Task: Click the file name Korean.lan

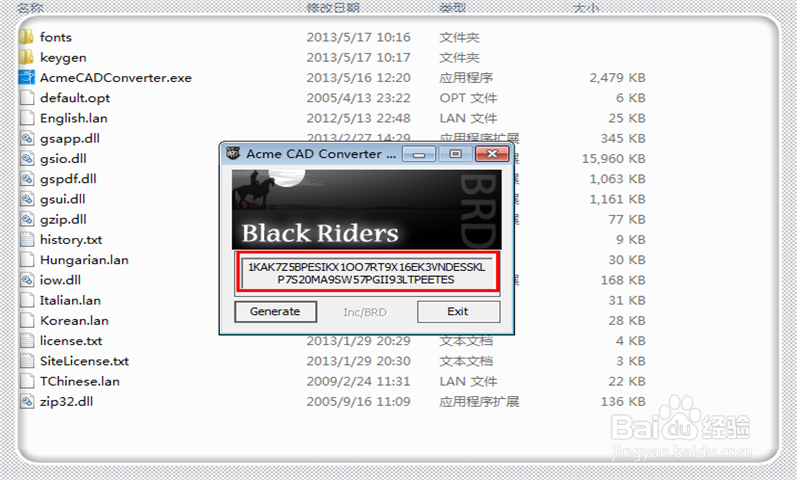Action: 74,321
